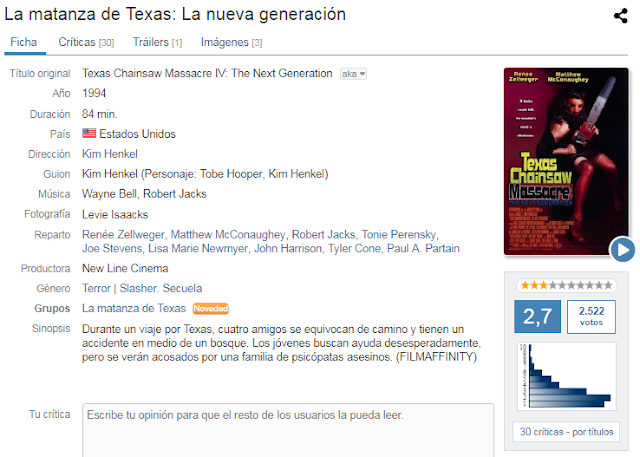
Task: Open the Secuela topic link
Action: click(x=182, y=288)
